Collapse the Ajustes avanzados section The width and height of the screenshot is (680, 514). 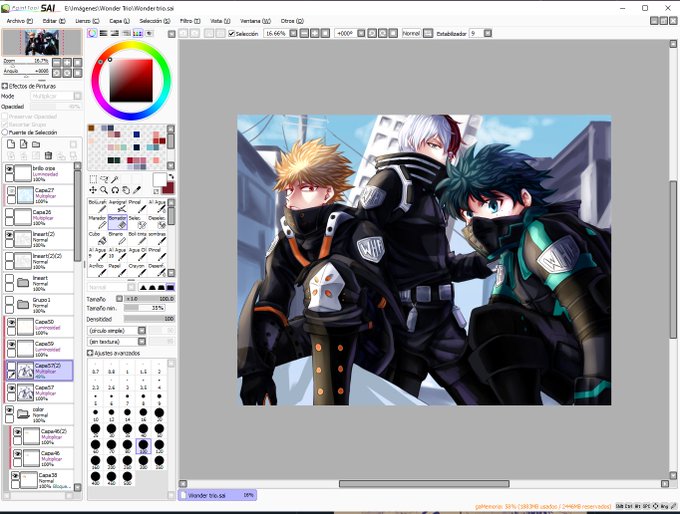90,353
